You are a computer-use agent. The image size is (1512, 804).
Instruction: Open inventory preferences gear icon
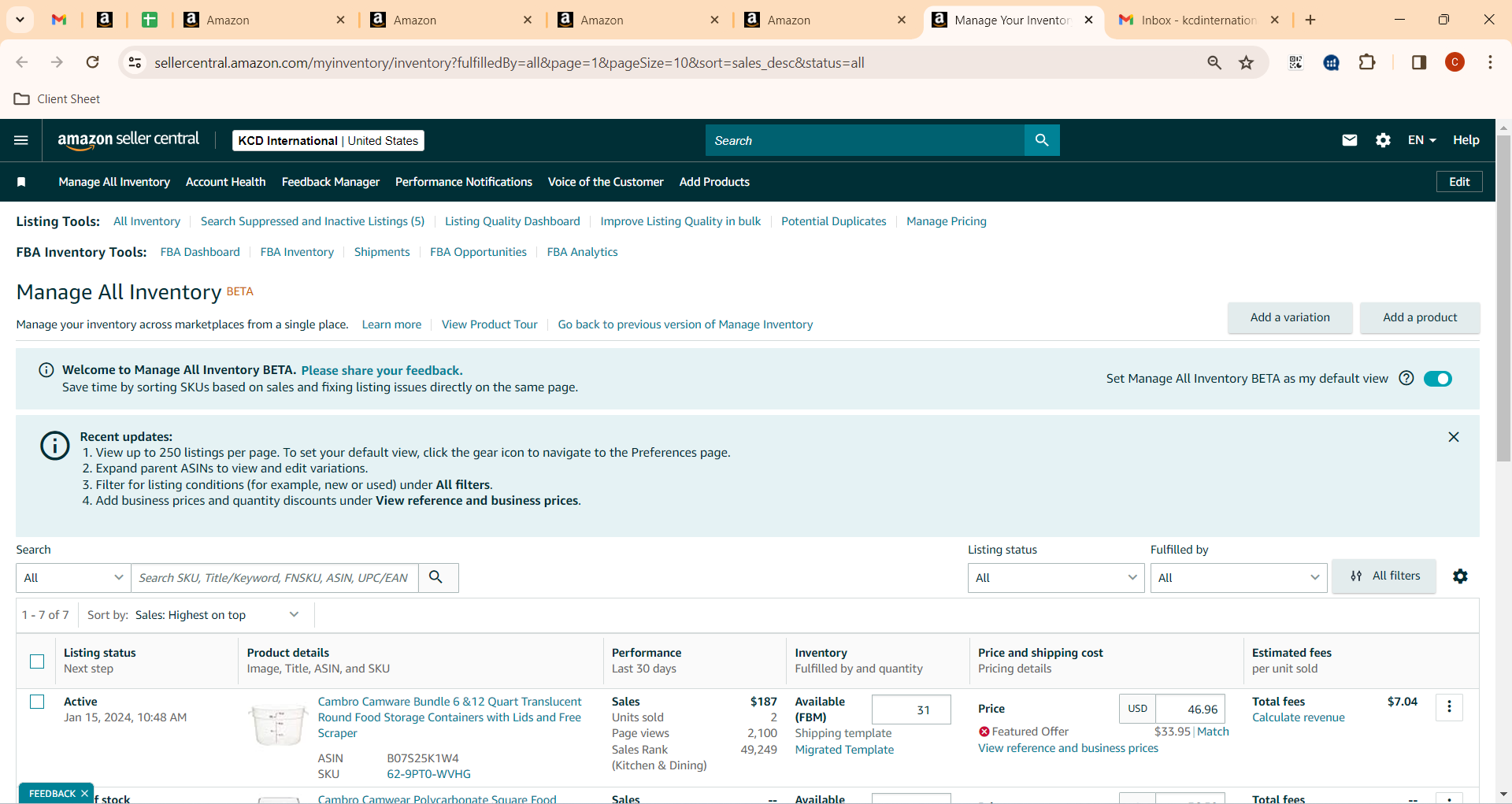click(1460, 576)
